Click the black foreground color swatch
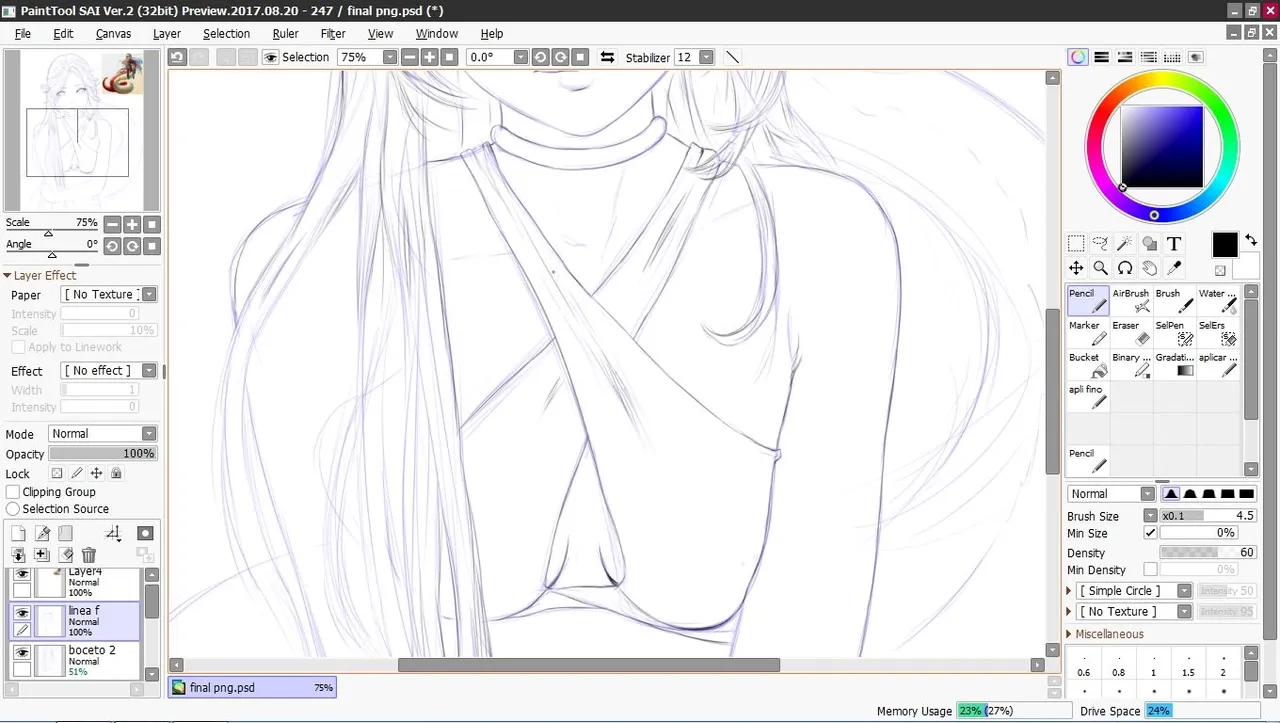This screenshot has height=723, width=1280. pos(1225,244)
